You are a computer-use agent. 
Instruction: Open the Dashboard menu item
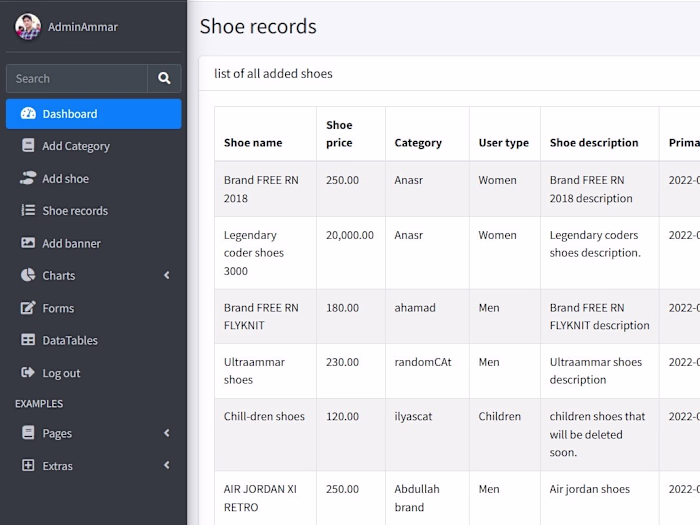tap(94, 114)
